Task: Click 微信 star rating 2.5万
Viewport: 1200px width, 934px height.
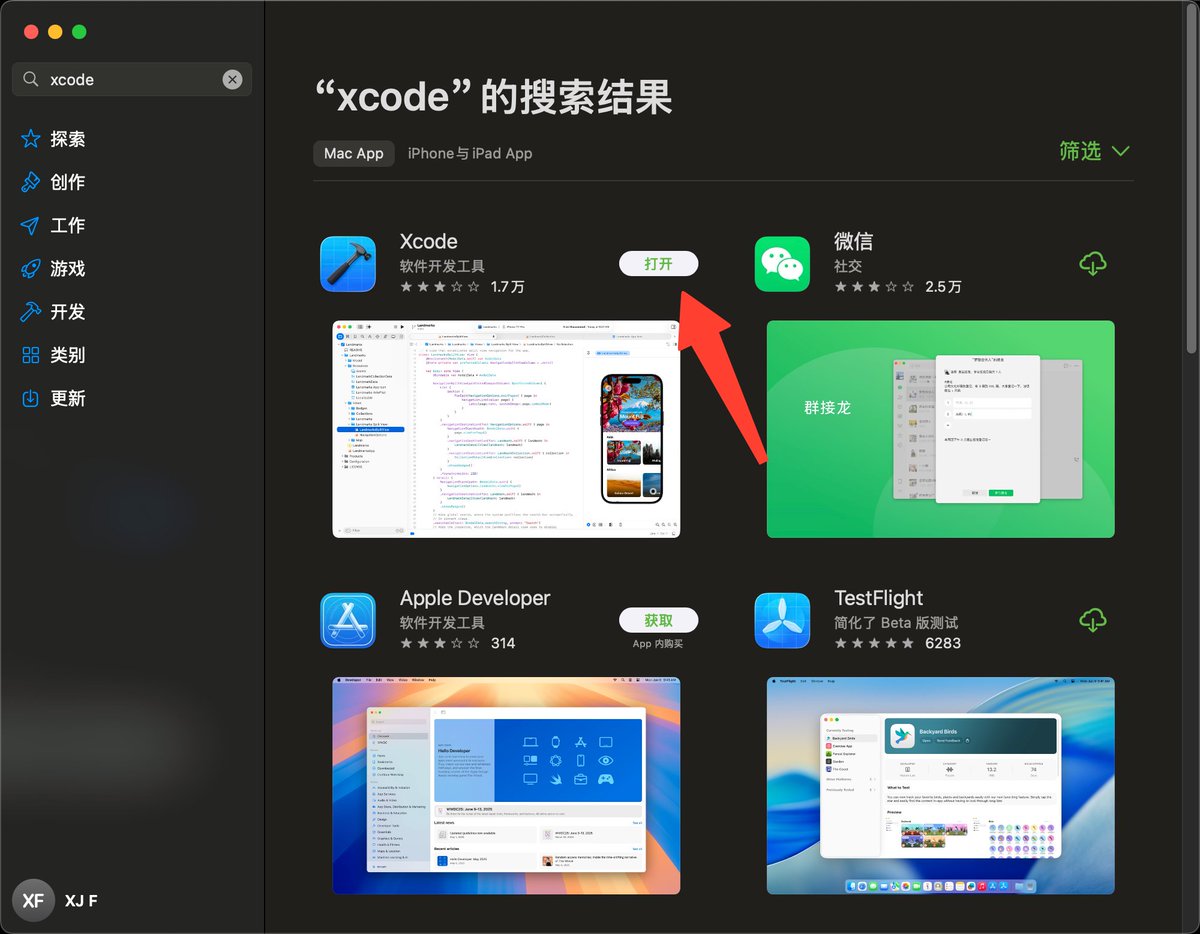Action: (x=897, y=286)
